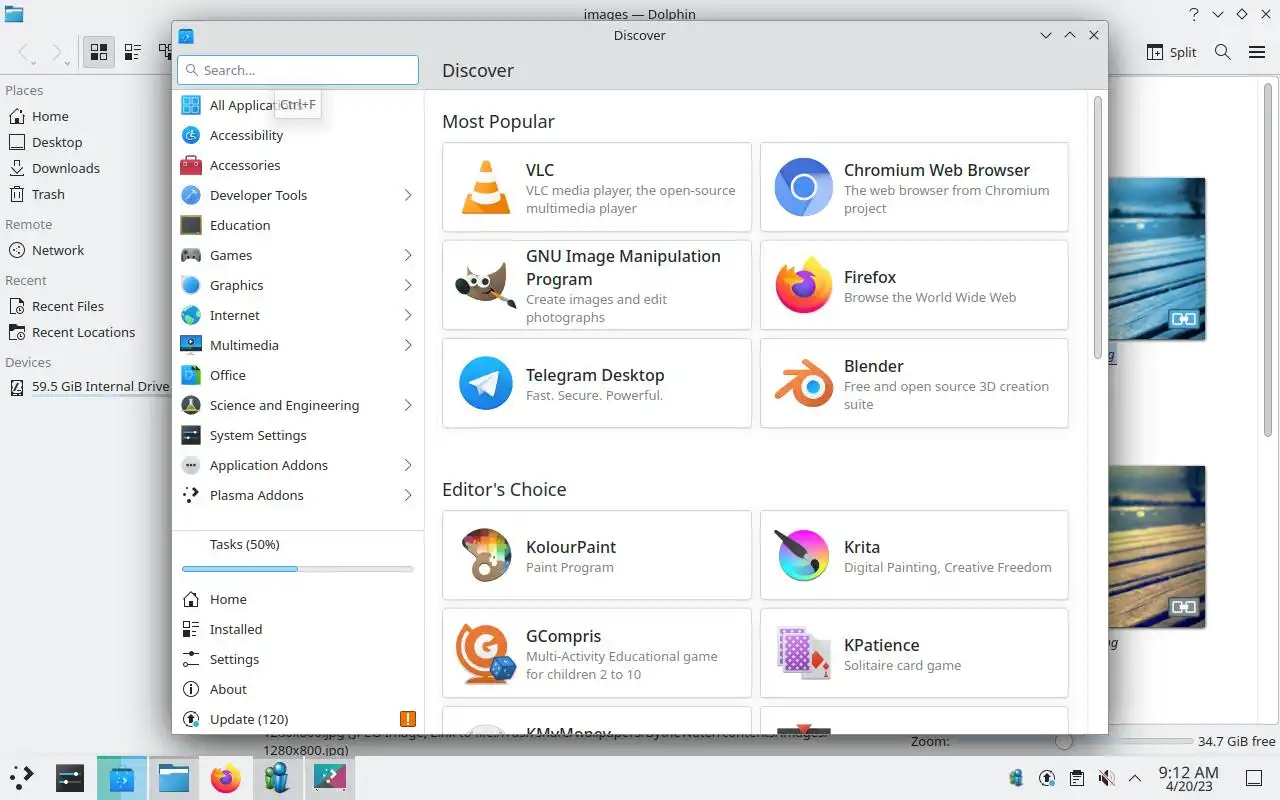Expand the Games category arrow

pyautogui.click(x=408, y=255)
